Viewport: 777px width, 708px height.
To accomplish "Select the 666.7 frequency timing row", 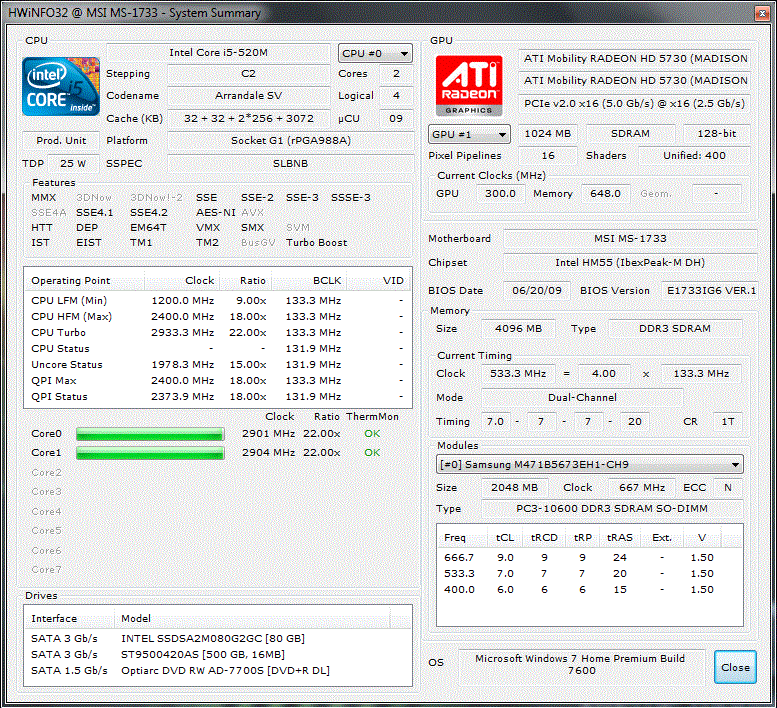I will pyautogui.click(x=590, y=557).
